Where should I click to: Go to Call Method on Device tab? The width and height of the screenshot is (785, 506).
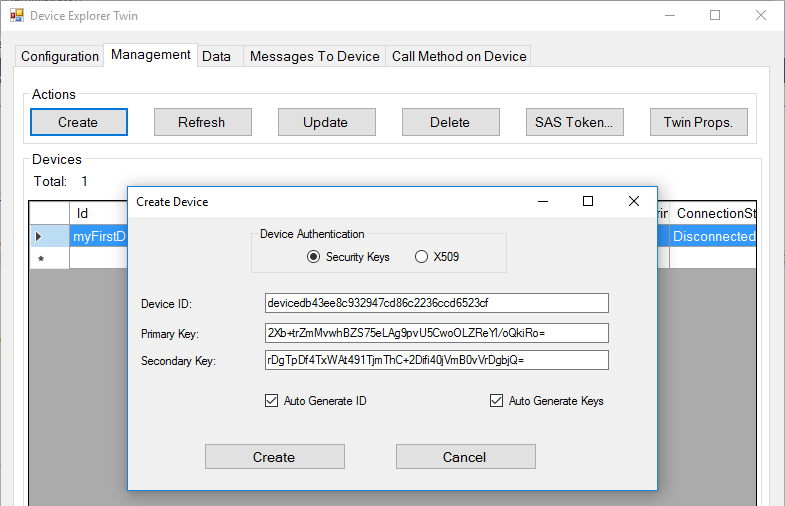coord(459,56)
